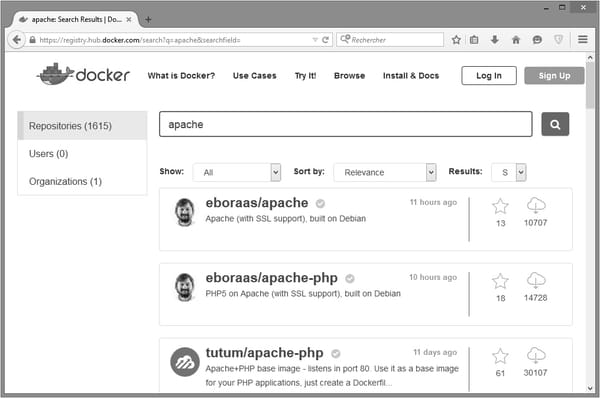
Task: Click the Sign Up button
Action: coord(554,75)
